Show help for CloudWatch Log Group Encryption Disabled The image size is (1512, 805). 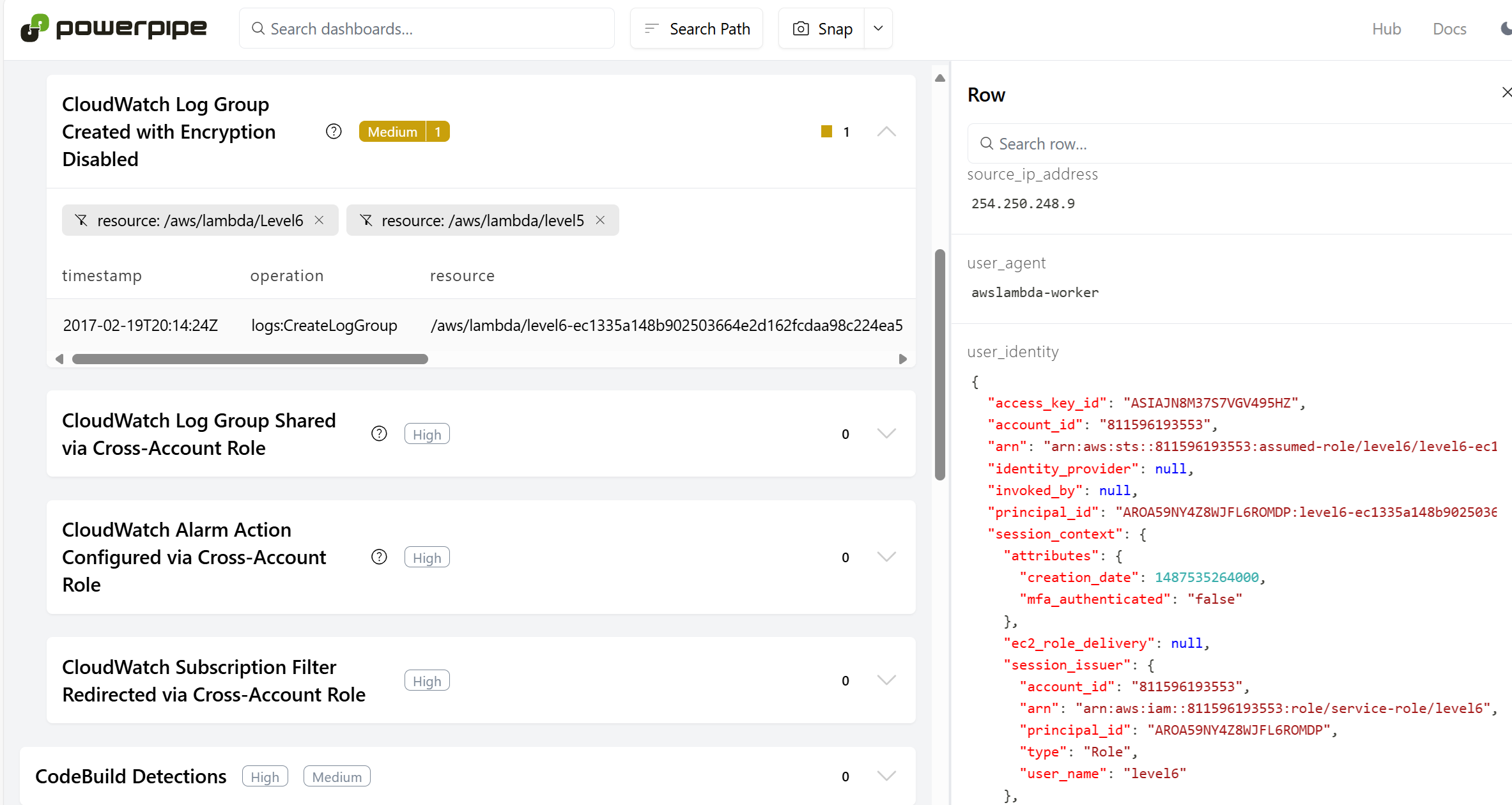(x=334, y=132)
